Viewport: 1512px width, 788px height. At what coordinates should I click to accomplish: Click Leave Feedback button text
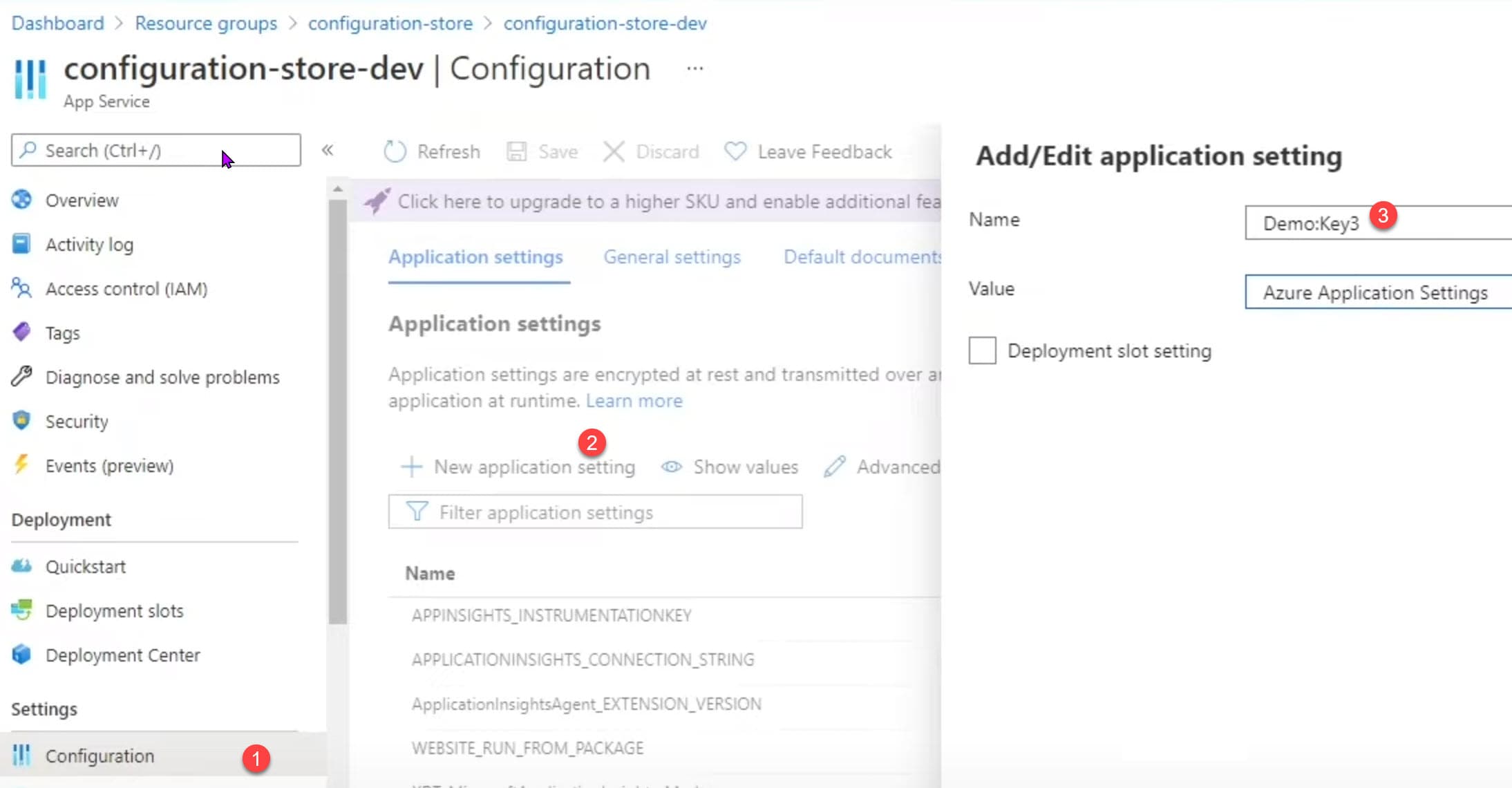pyautogui.click(x=824, y=151)
